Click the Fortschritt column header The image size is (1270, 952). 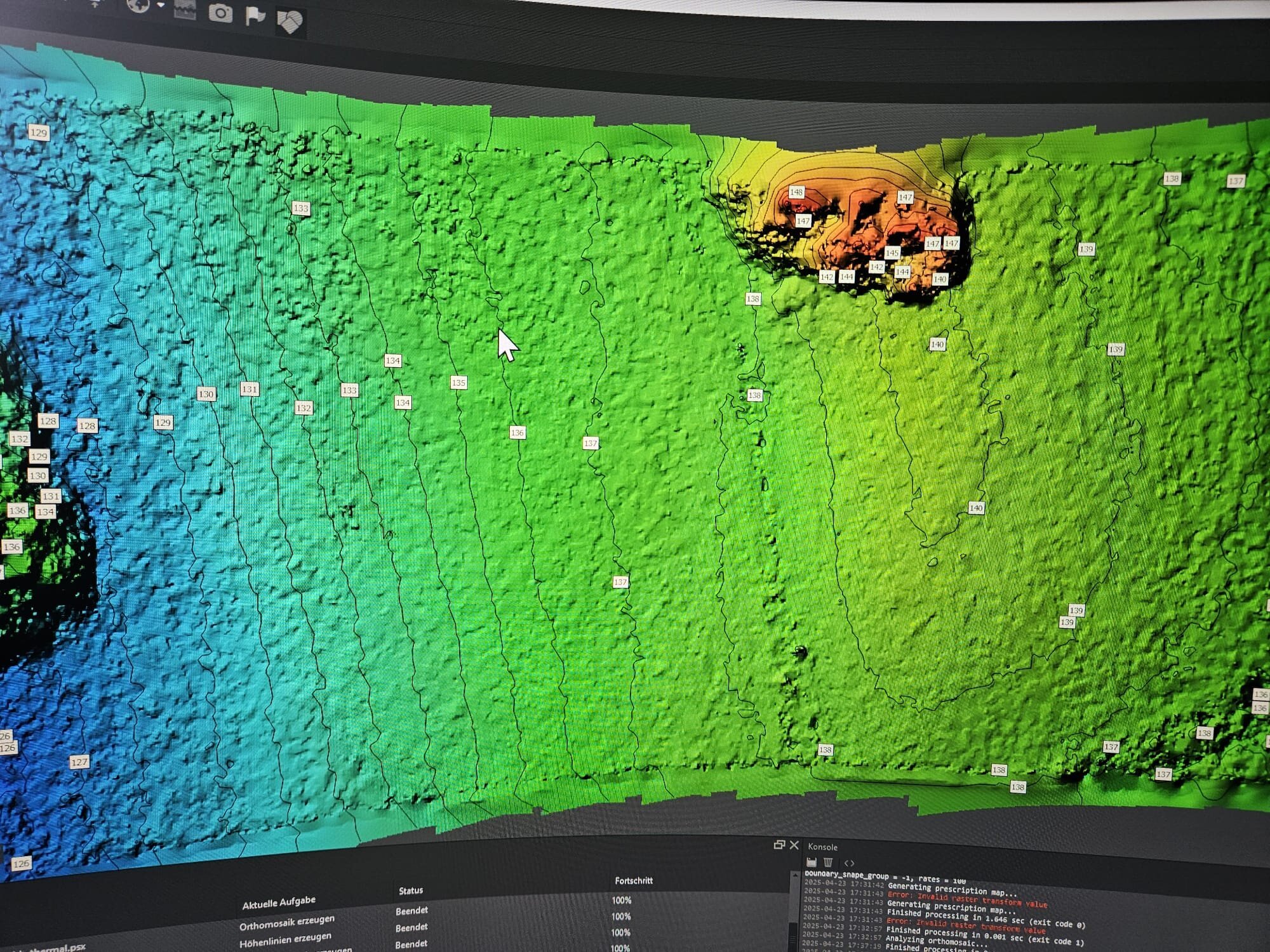point(634,880)
